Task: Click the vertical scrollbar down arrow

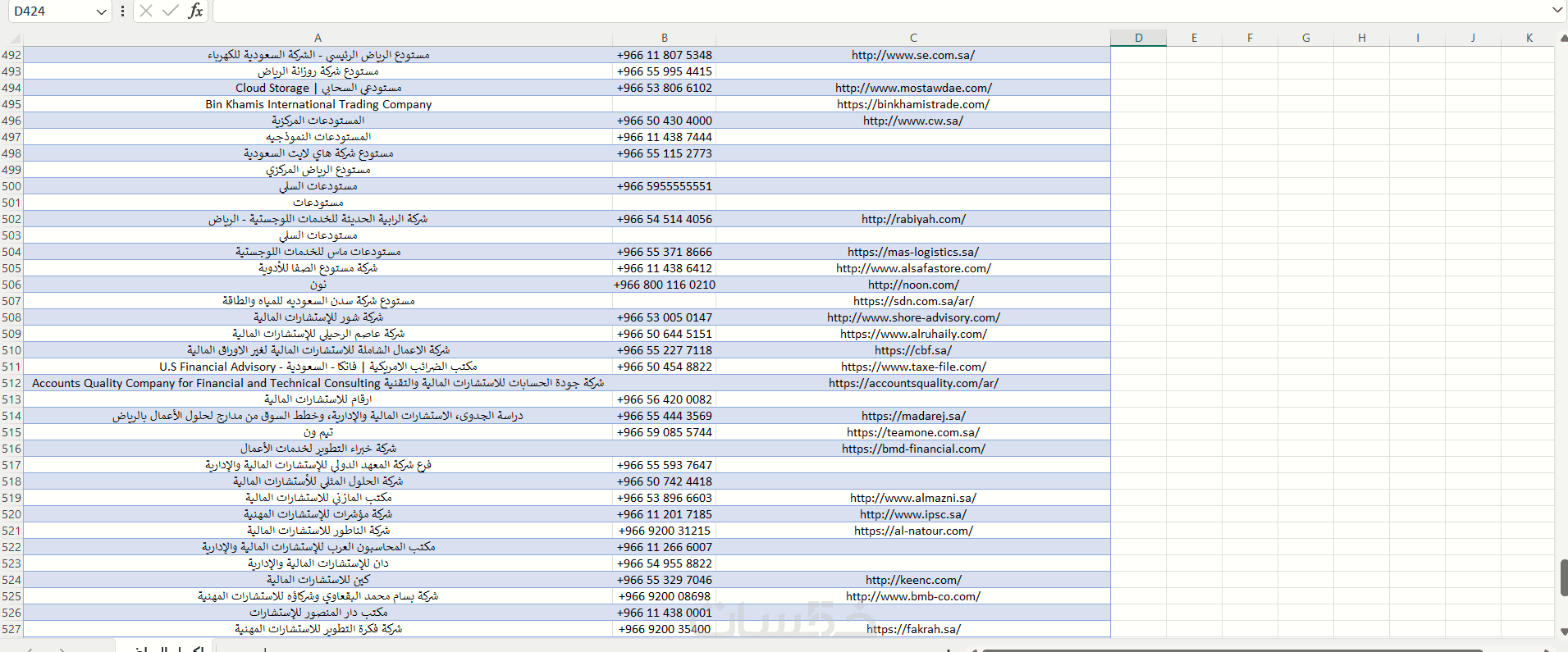Action: coord(1562,631)
